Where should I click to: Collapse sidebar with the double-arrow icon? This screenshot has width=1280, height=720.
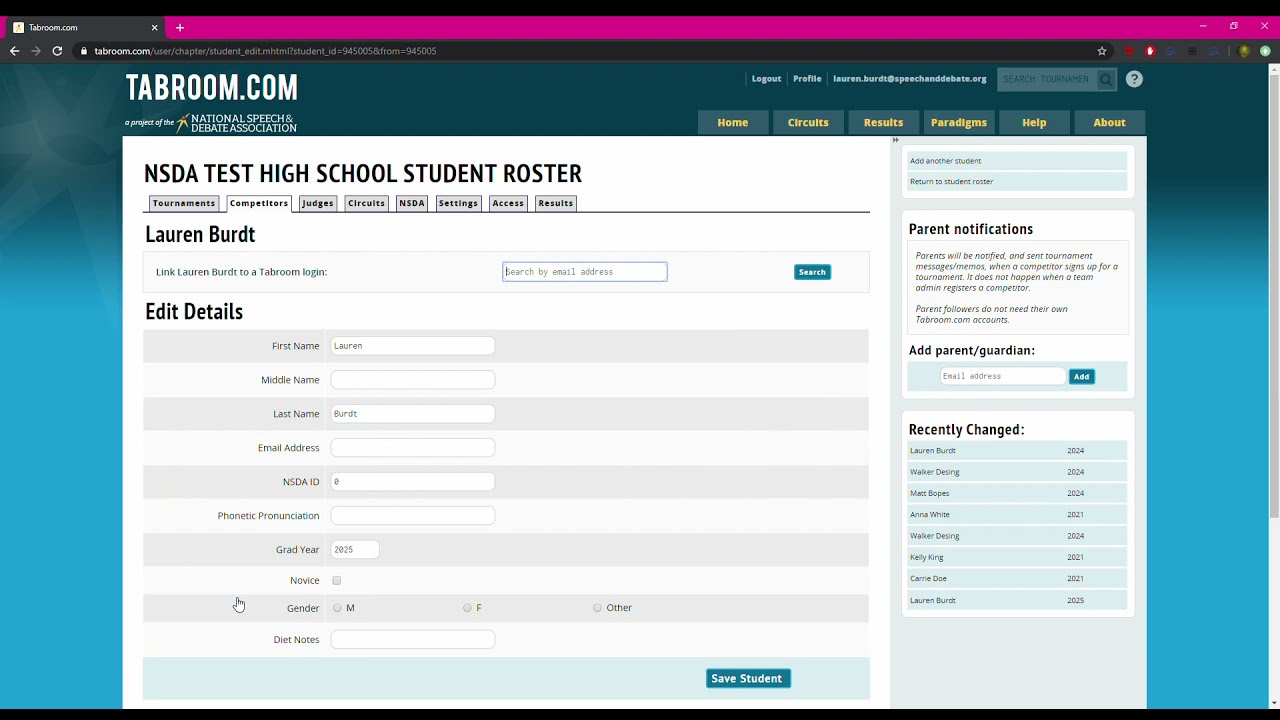point(895,140)
